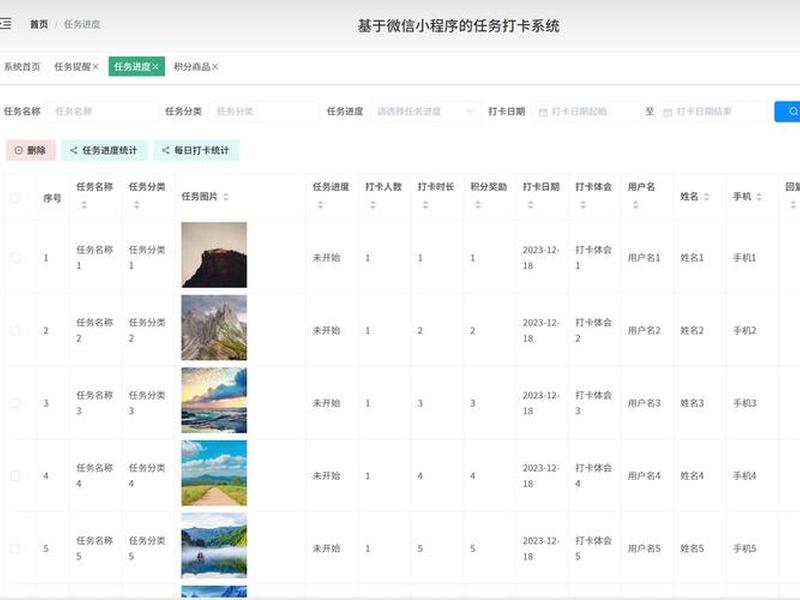Close the 任务提醒 tab
Image resolution: width=800 pixels, height=600 pixels.
(x=95, y=67)
